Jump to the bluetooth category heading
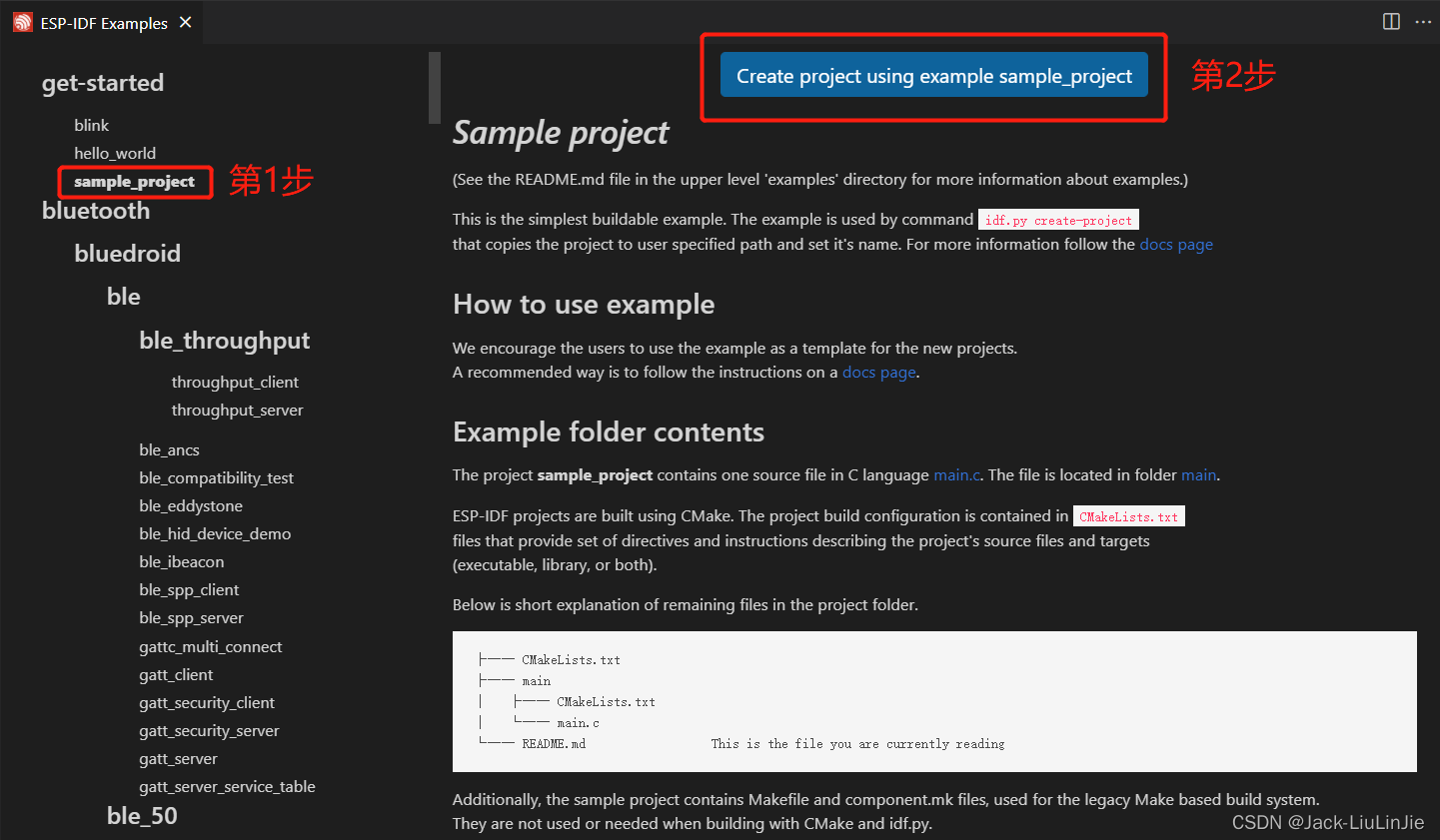Viewport: 1440px width, 840px height. tap(96, 211)
